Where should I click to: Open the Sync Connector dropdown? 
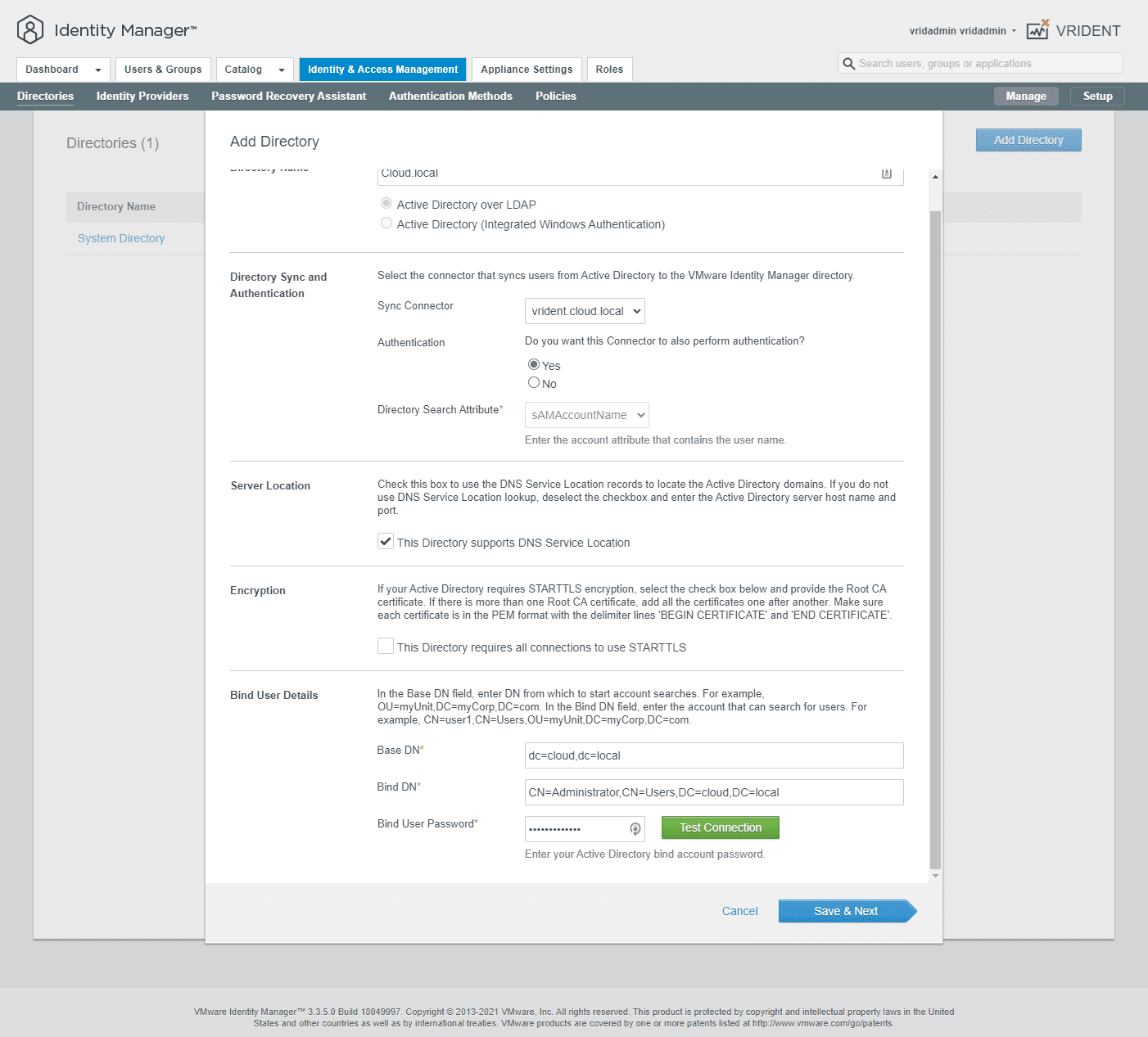[585, 311]
